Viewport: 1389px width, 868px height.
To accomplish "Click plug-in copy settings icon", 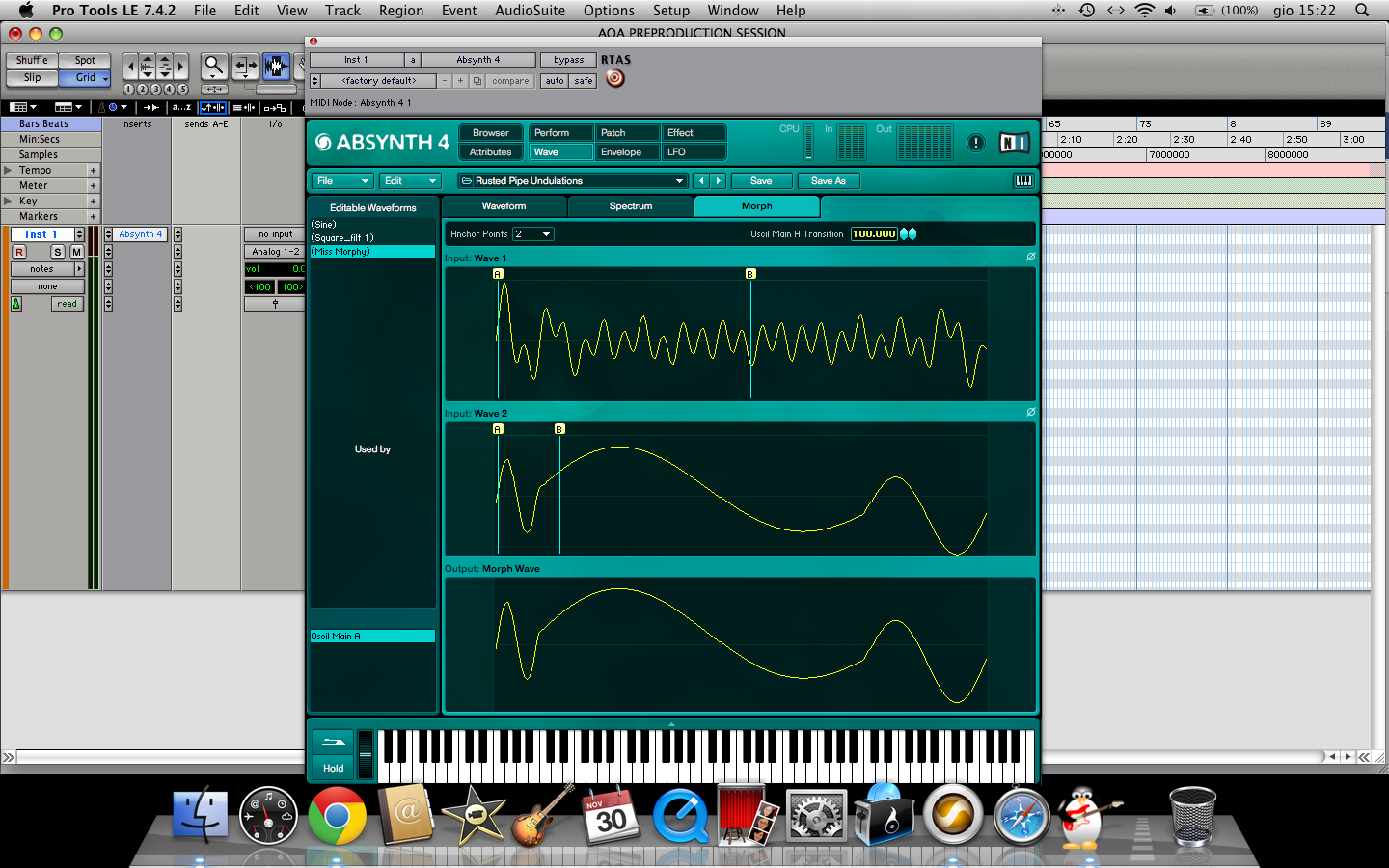I will 477,81.
